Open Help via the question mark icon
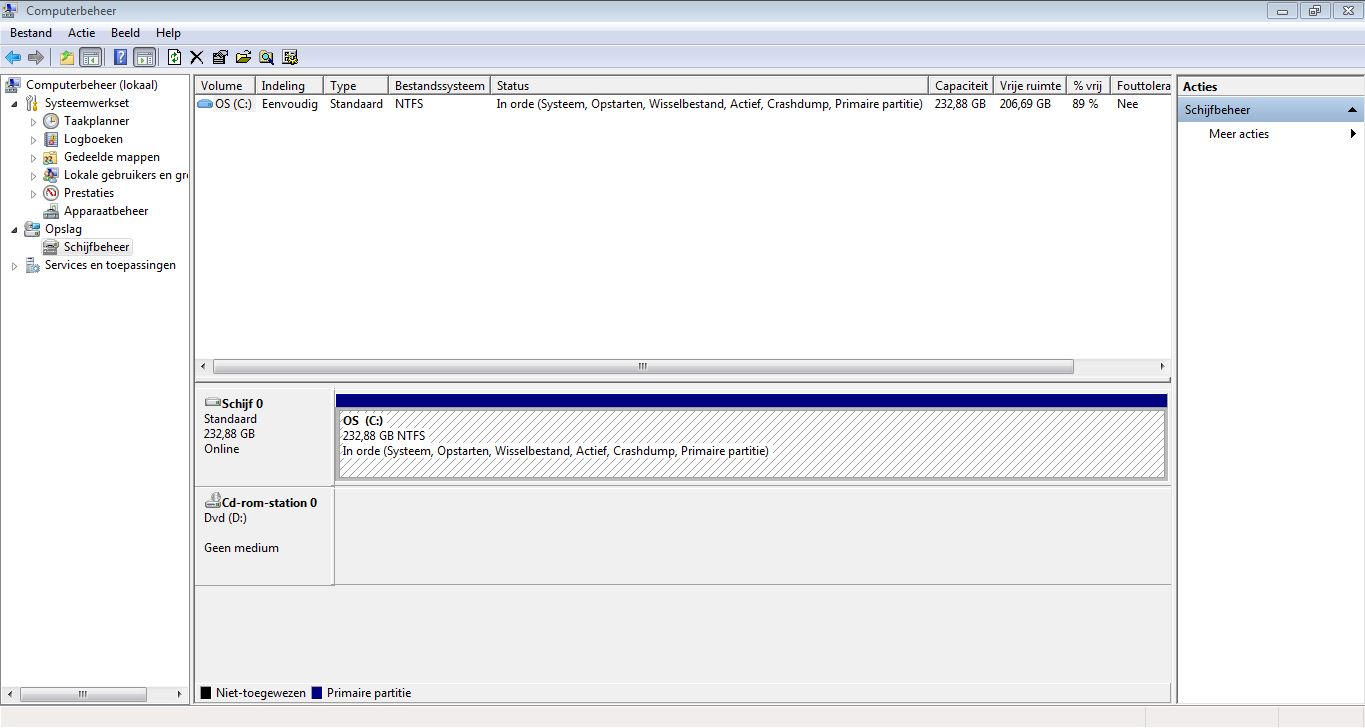 (x=120, y=57)
